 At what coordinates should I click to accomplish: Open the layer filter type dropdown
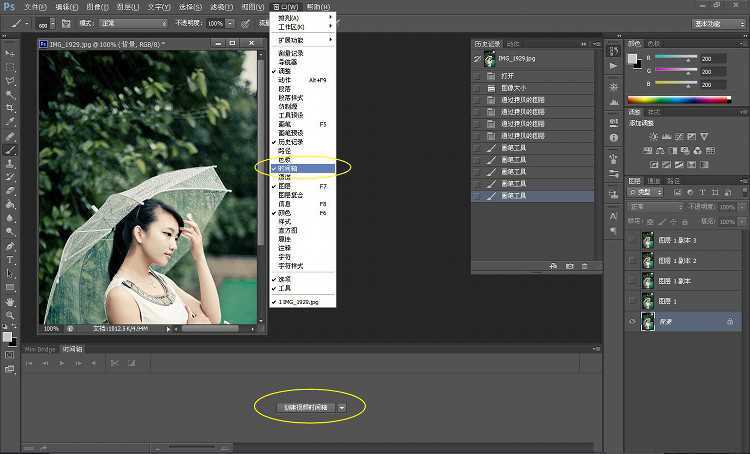click(646, 192)
